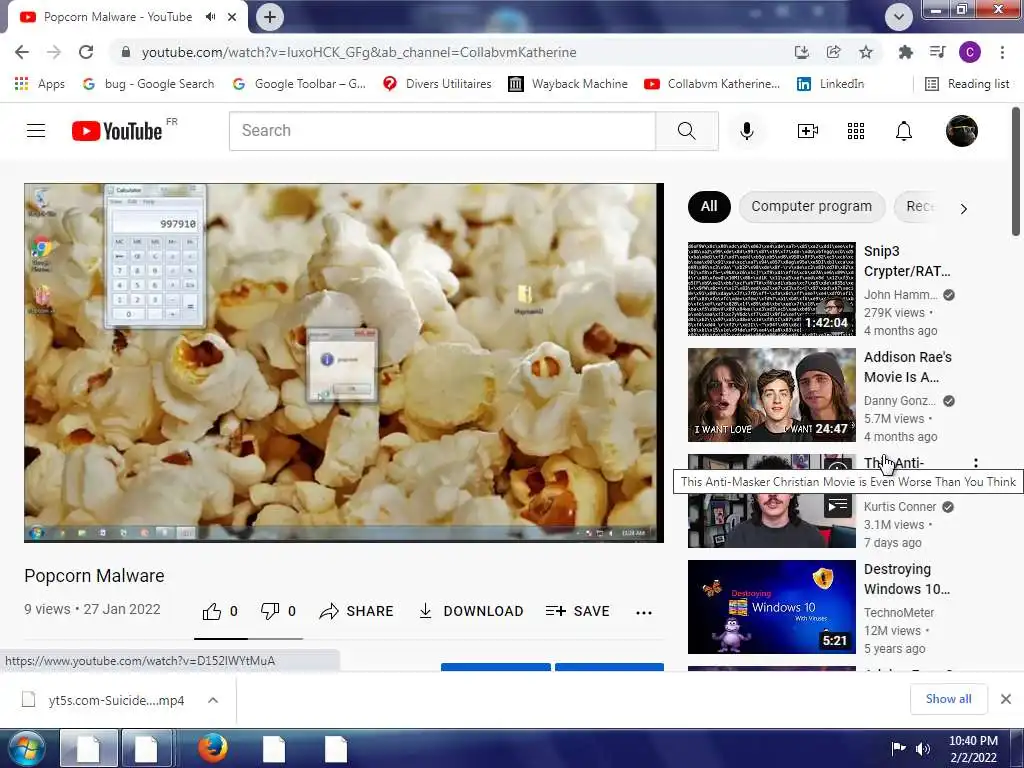This screenshot has height=768, width=1024.
Task: Reload the YouTube page
Action: [86, 52]
